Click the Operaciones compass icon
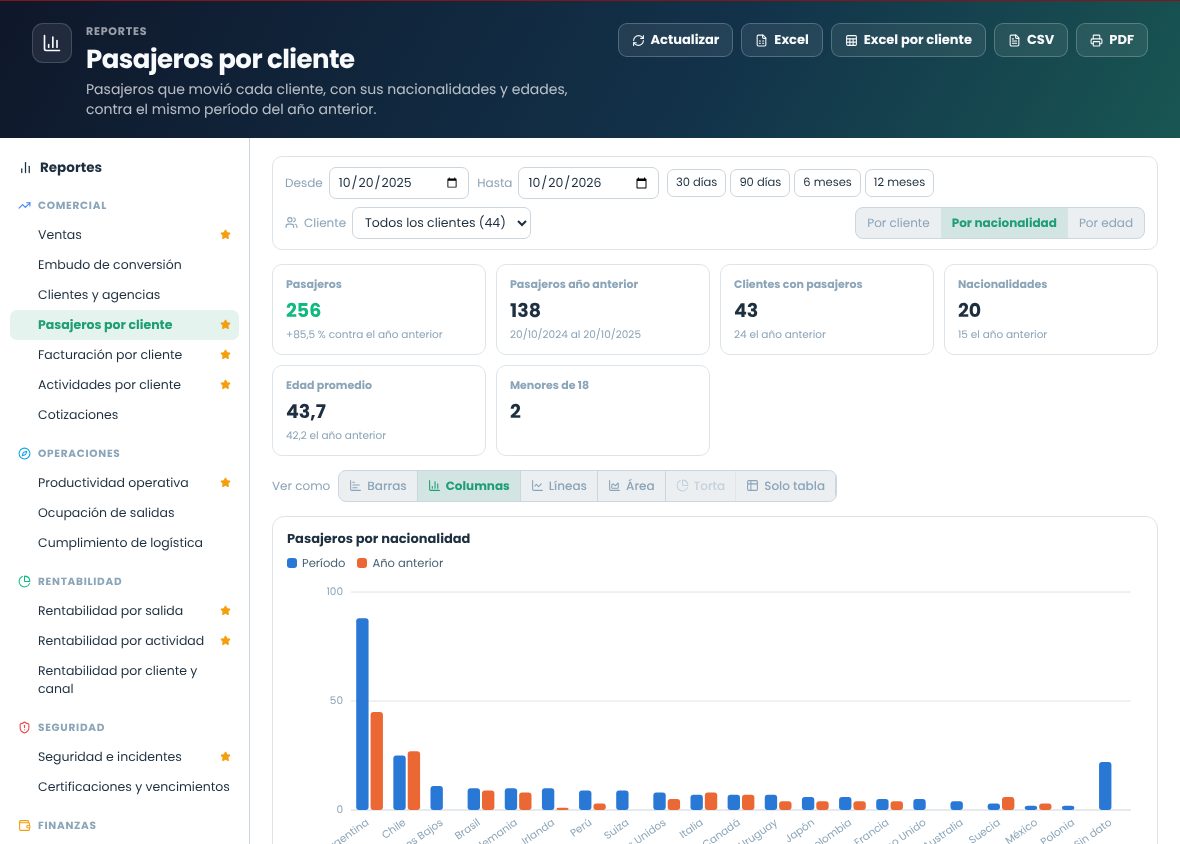Viewport: 1180px width, 844px height. click(25, 454)
